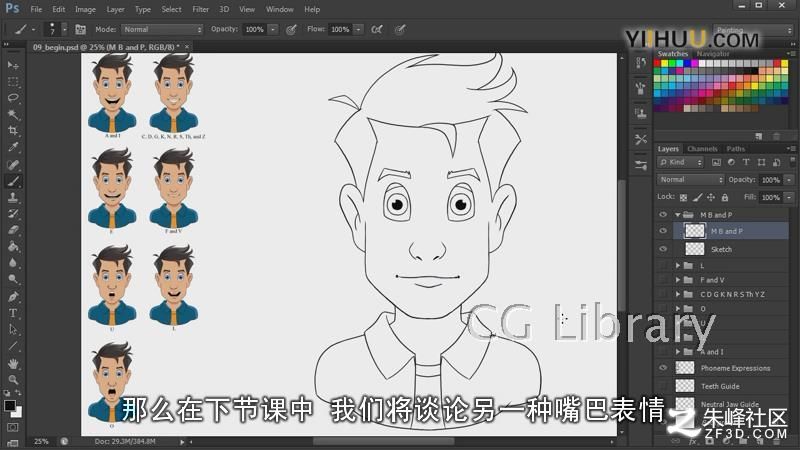Select the Brush tool in toolbox
Screen dimensions: 800x450
13,181
